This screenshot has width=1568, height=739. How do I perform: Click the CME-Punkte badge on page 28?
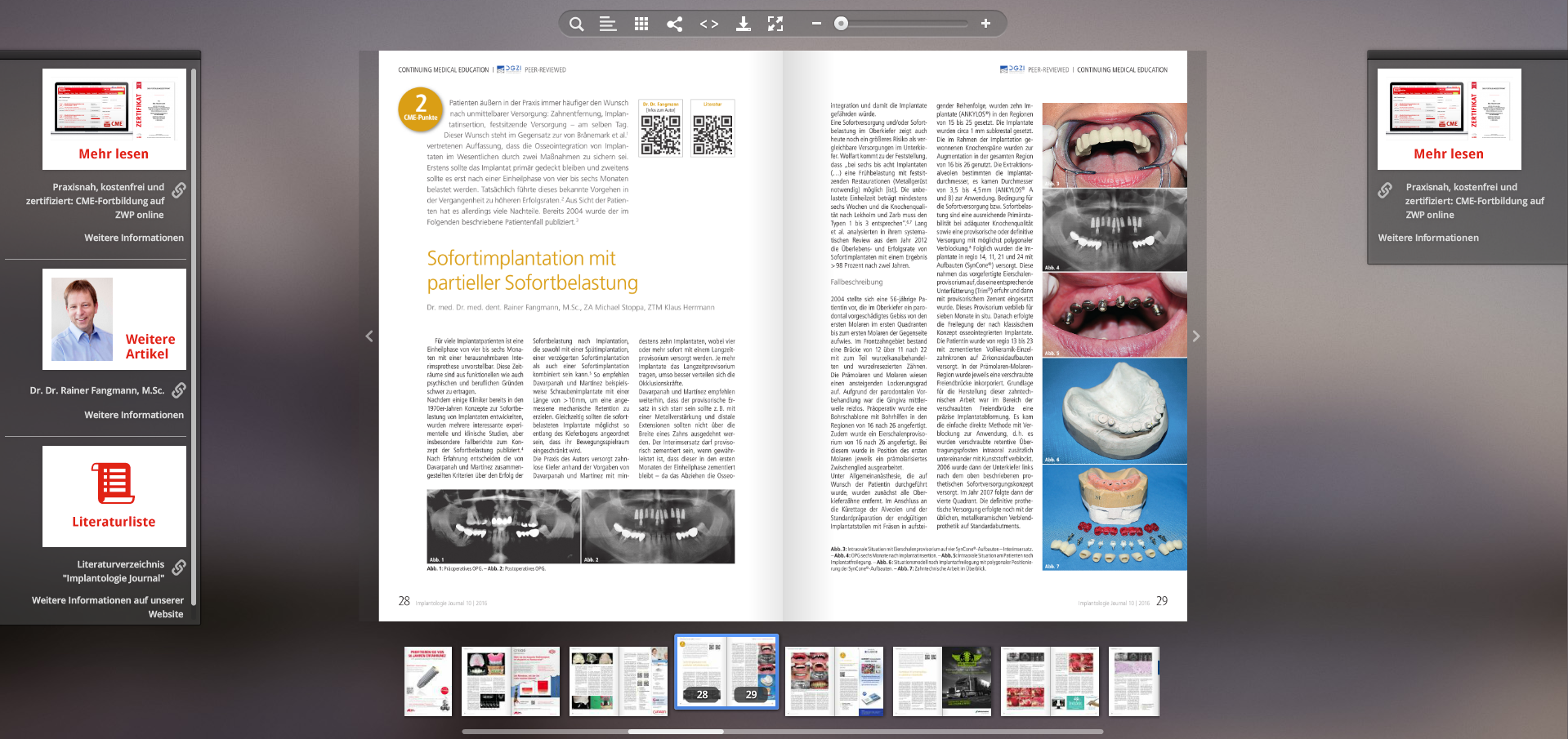coord(421,109)
